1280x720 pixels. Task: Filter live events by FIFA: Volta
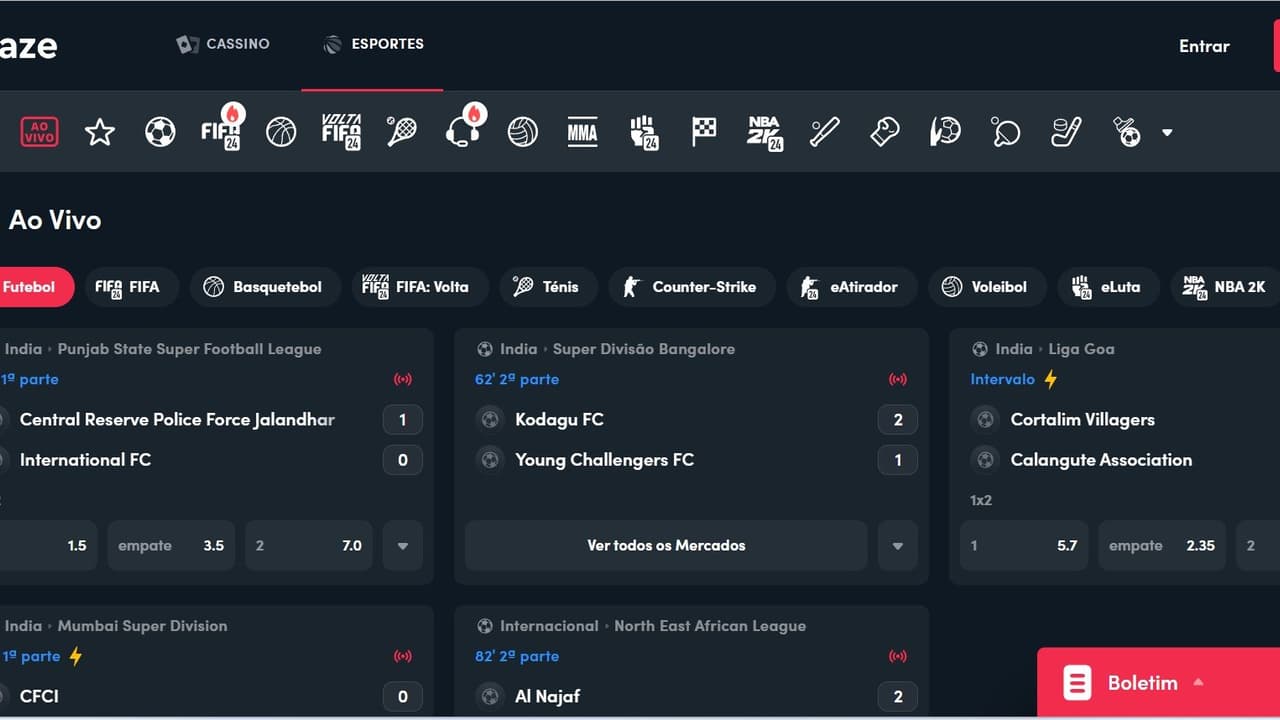[418, 287]
